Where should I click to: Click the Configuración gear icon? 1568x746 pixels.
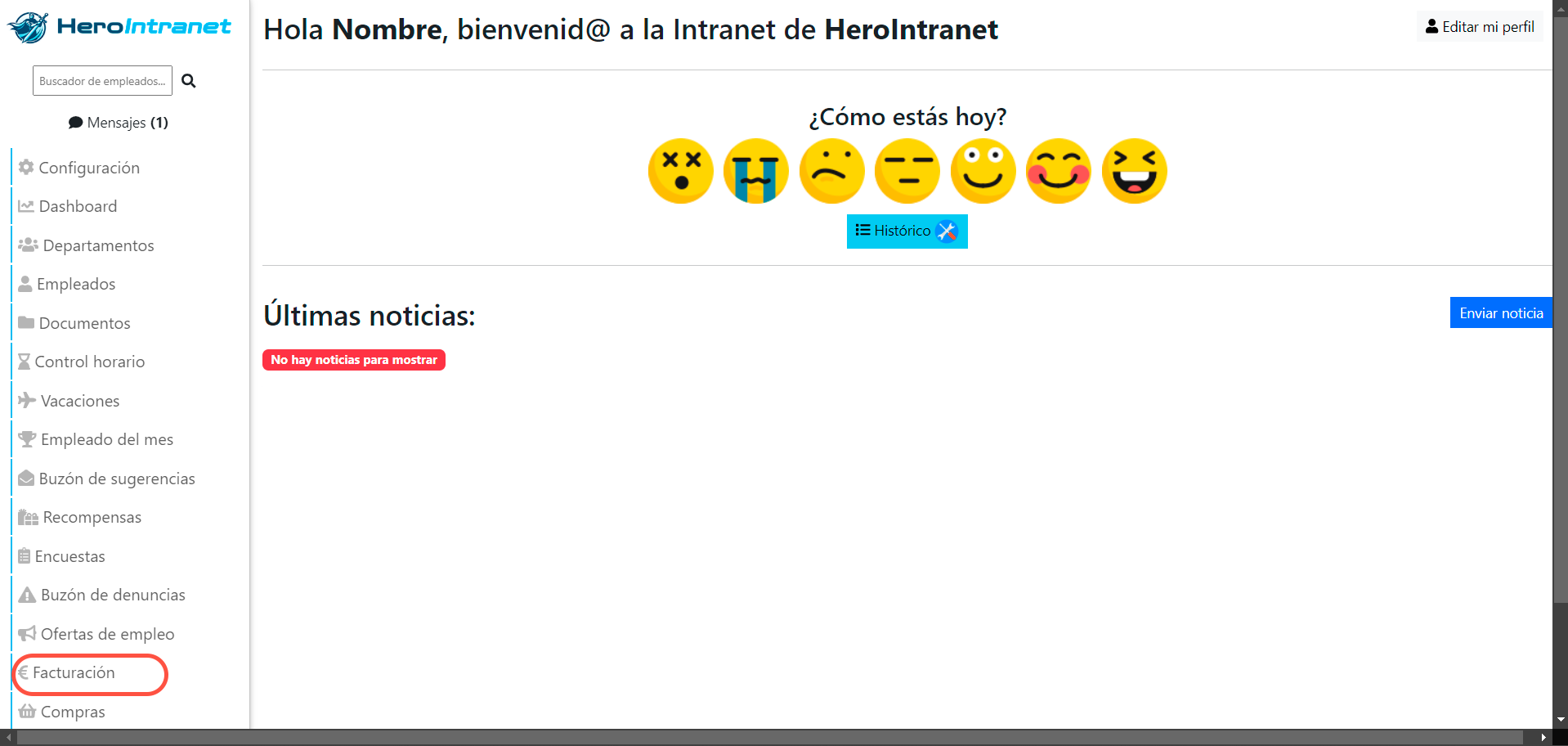tap(26, 167)
